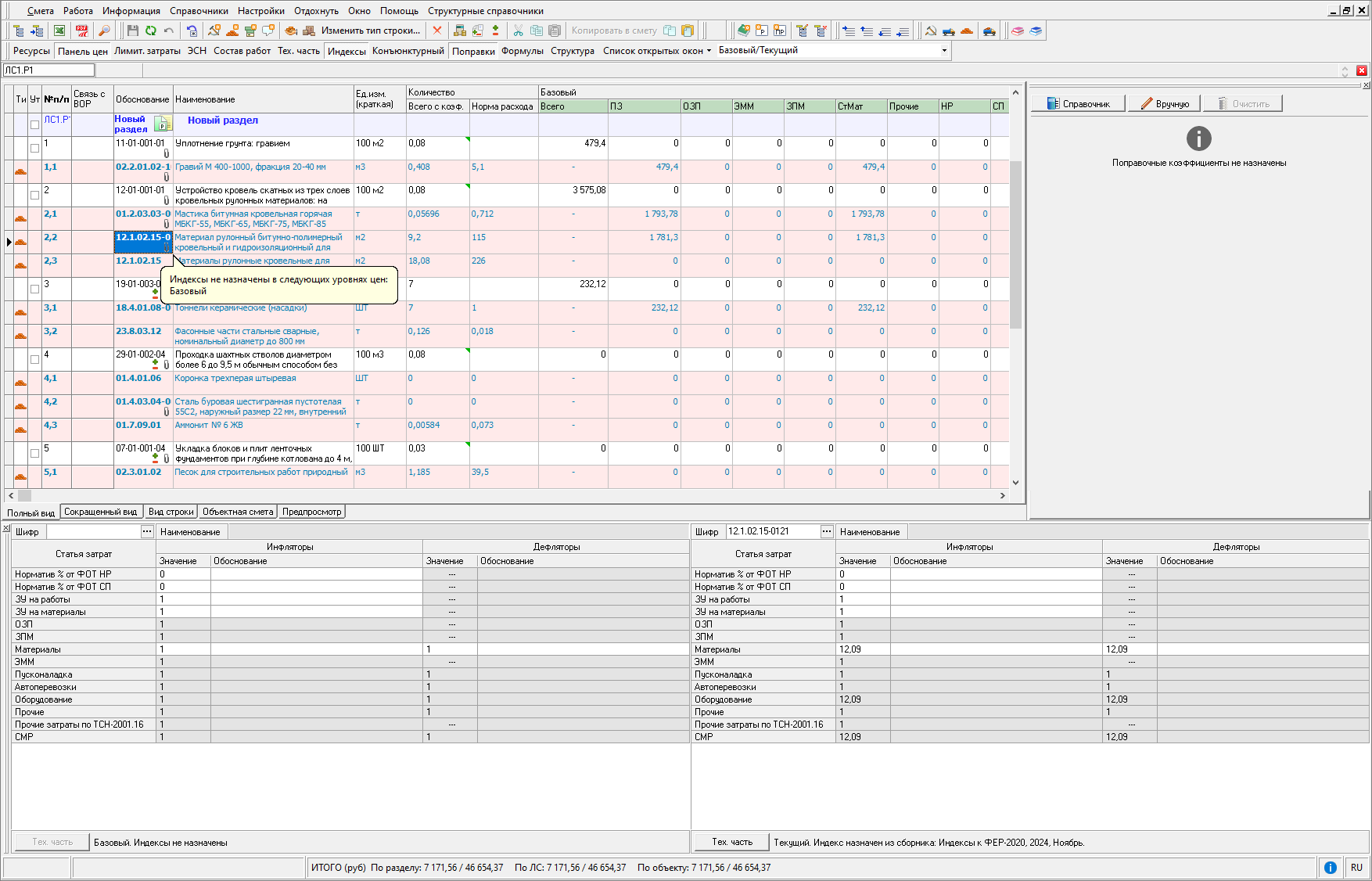Open the left Шифр lookup ellipsis button

(147, 531)
